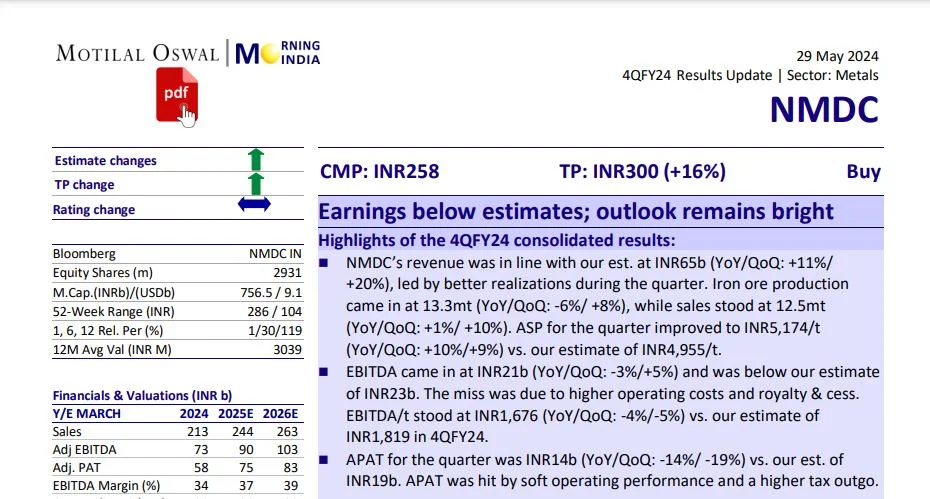Viewport: 930px width, 499px height.
Task: Click Rel. Per value '1/30/119'
Action: point(275,330)
